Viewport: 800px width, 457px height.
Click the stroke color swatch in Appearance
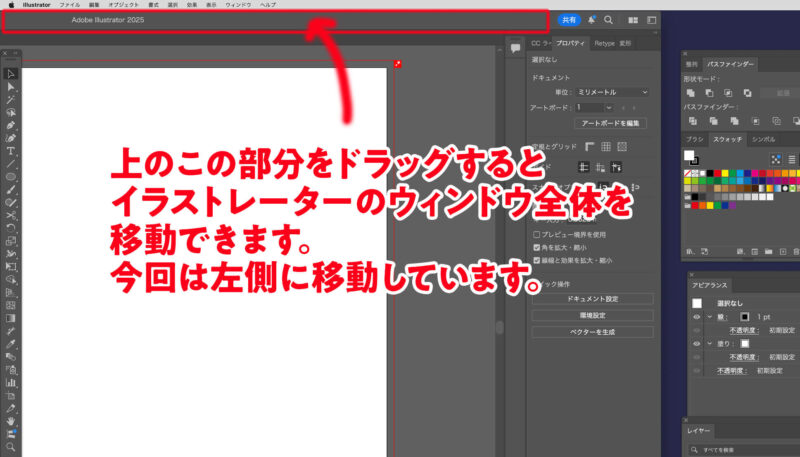click(745, 317)
